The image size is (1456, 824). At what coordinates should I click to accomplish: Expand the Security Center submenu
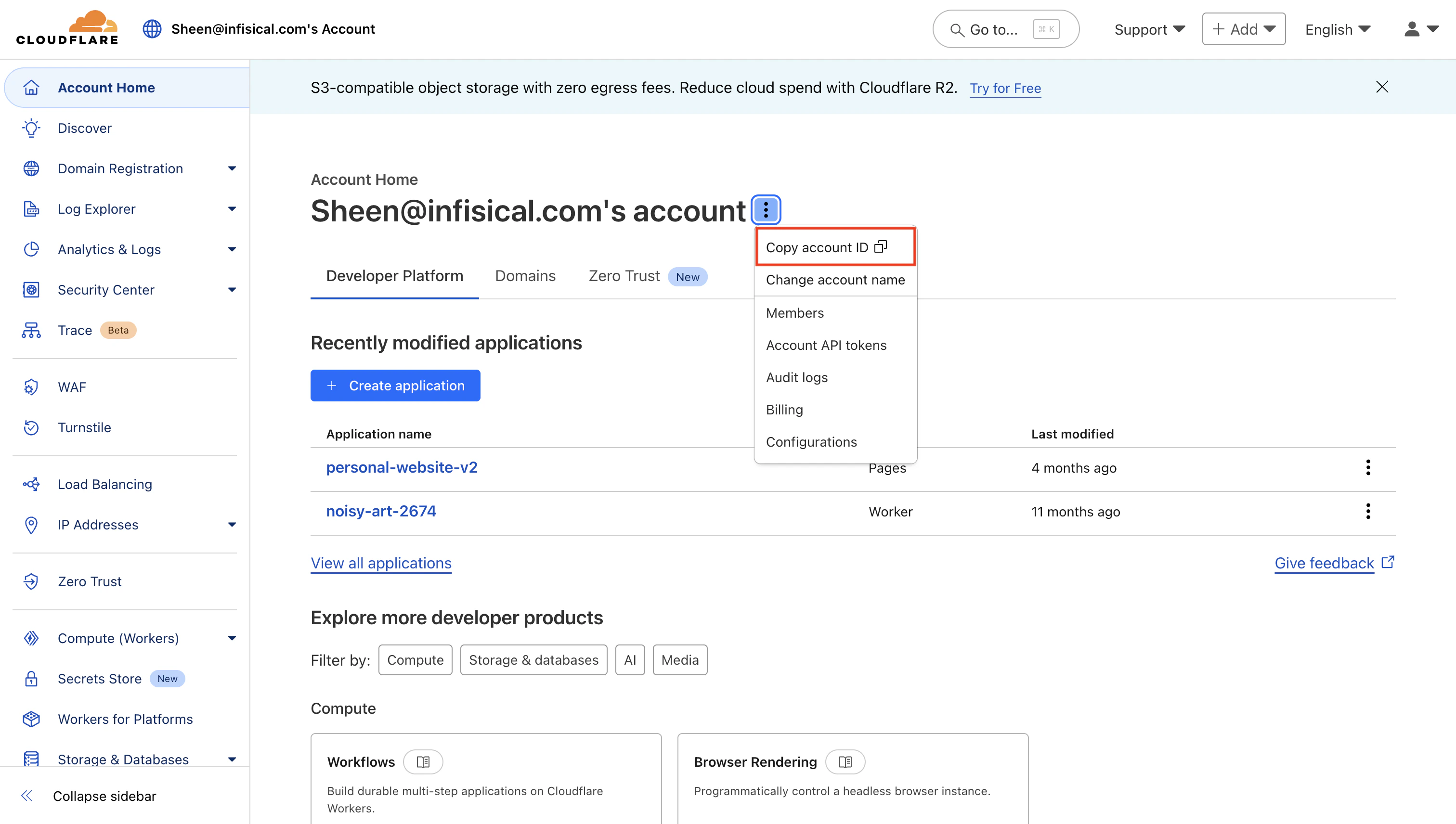click(x=232, y=290)
